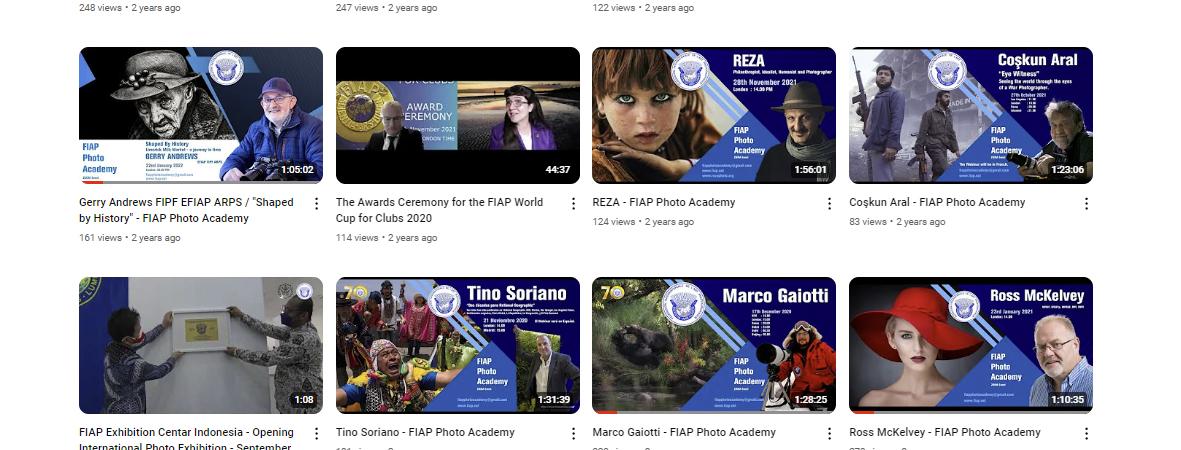Viewport: 1181px width, 450px height.
Task: Open action menu for Ross McKelvey video
Action: pos(1086,433)
